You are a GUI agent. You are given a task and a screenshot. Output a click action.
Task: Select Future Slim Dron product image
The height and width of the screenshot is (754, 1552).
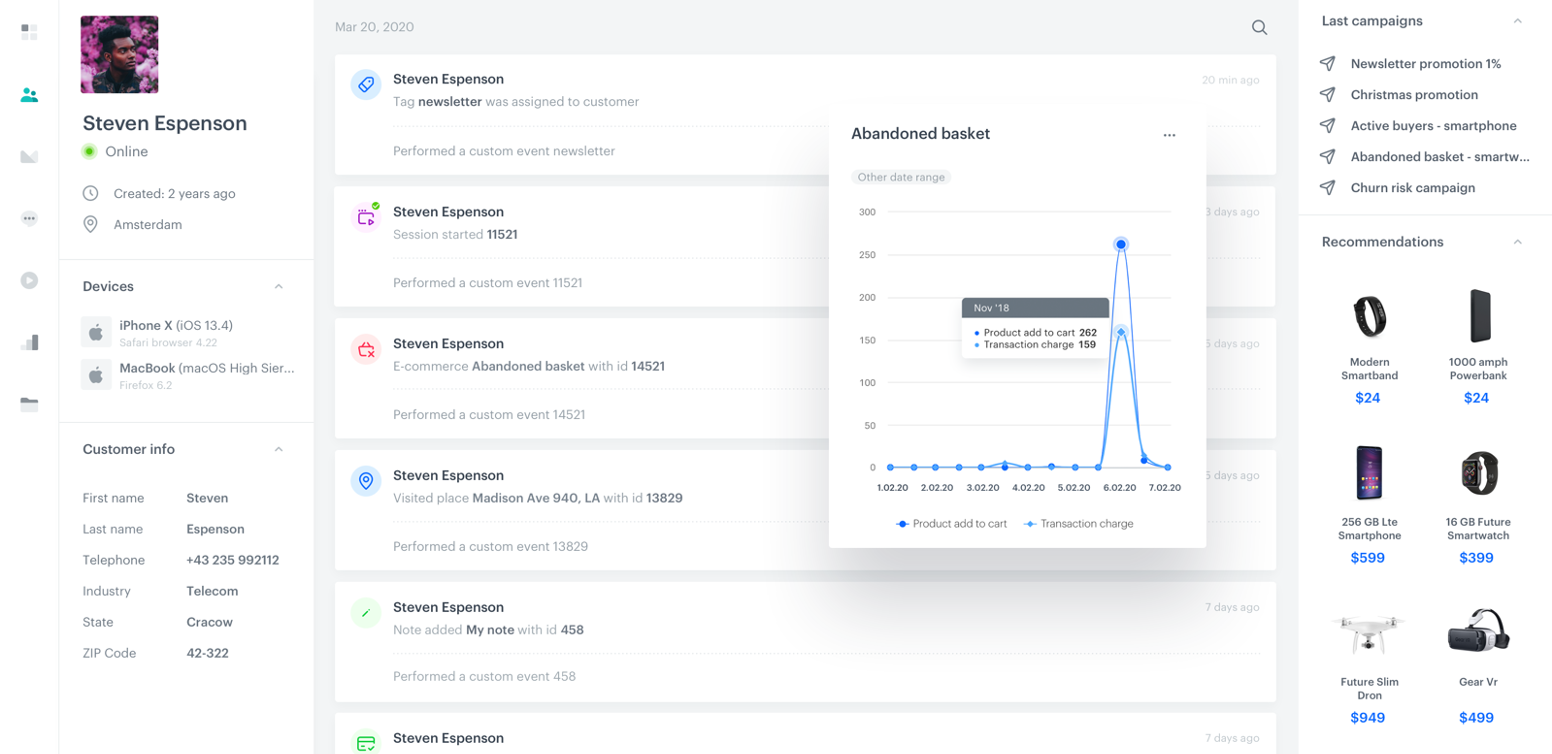click(x=1368, y=633)
